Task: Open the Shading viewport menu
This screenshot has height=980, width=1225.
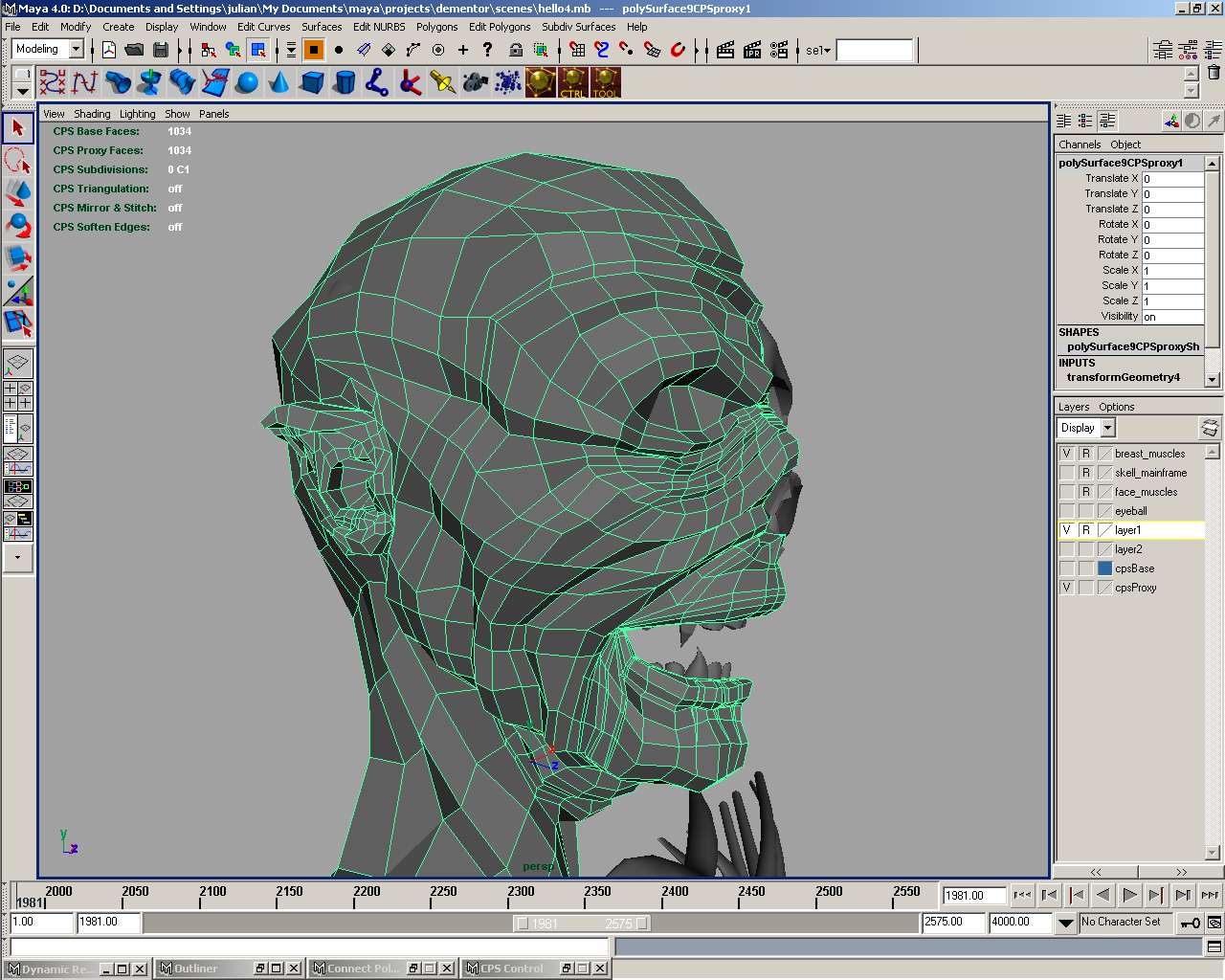Action: pyautogui.click(x=92, y=114)
